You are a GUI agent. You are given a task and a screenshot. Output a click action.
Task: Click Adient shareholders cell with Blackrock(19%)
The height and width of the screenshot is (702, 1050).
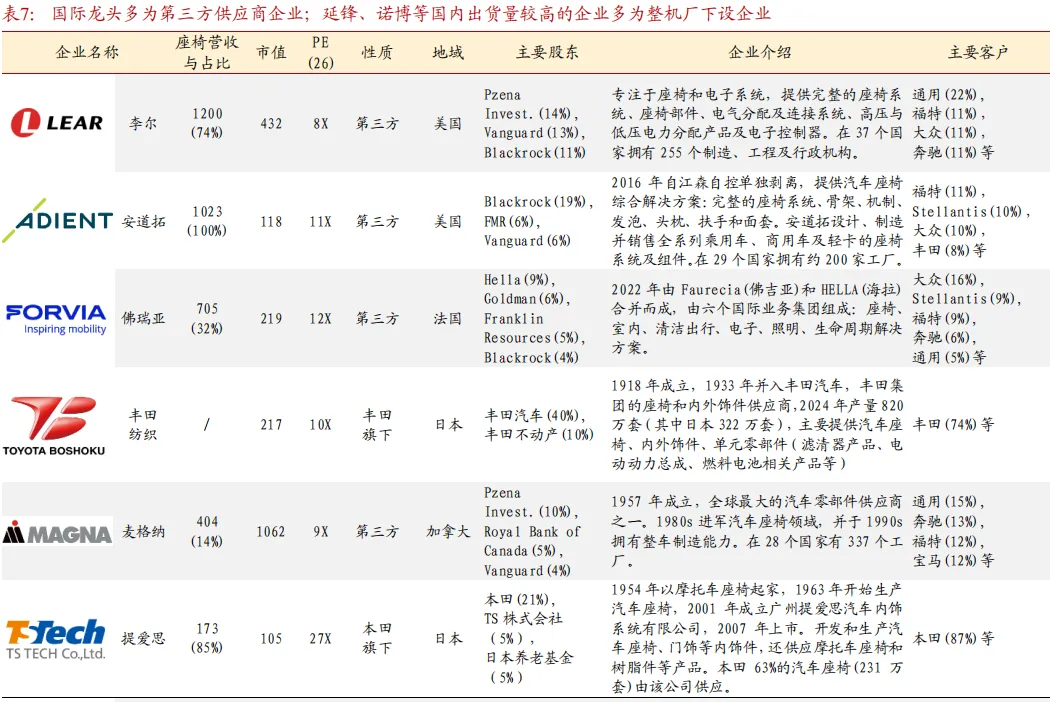click(x=538, y=221)
